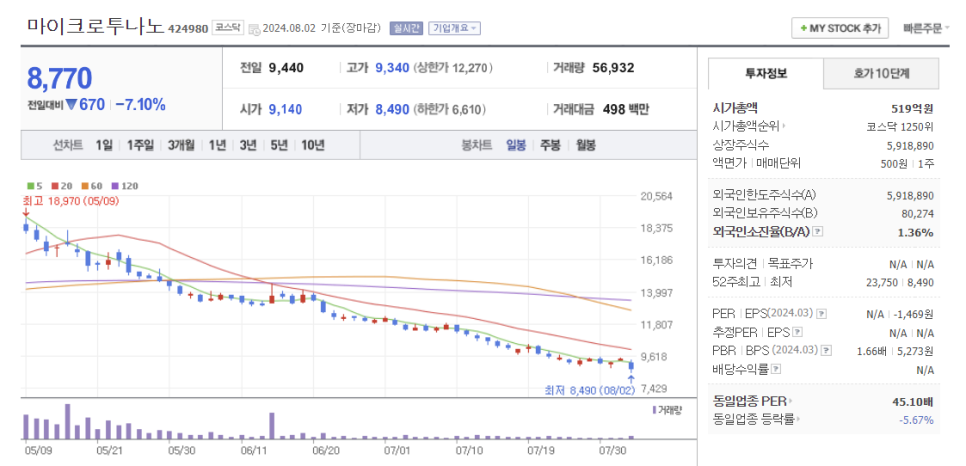
Task: Switch to the 투자정보 tab
Action: coord(766,73)
